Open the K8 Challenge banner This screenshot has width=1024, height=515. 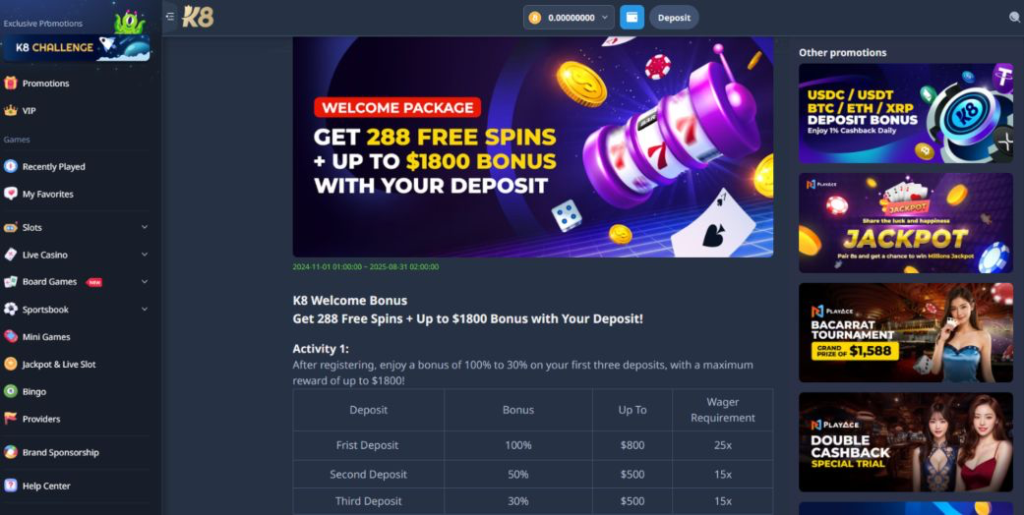tap(76, 48)
